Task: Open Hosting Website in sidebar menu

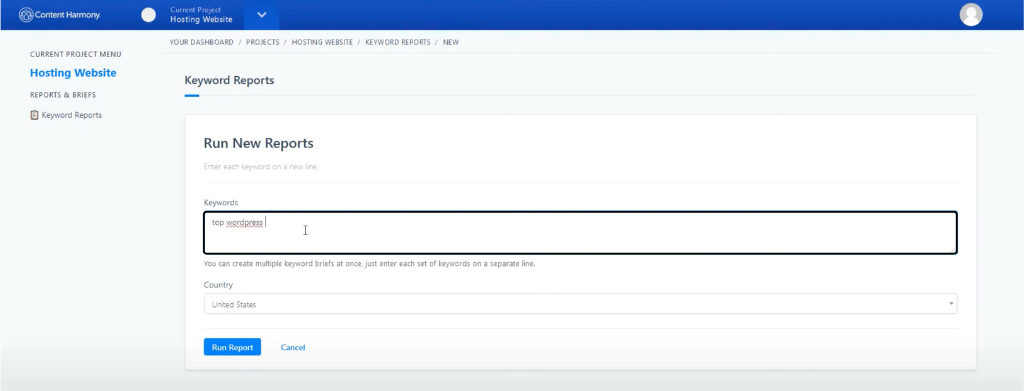Action: point(73,73)
